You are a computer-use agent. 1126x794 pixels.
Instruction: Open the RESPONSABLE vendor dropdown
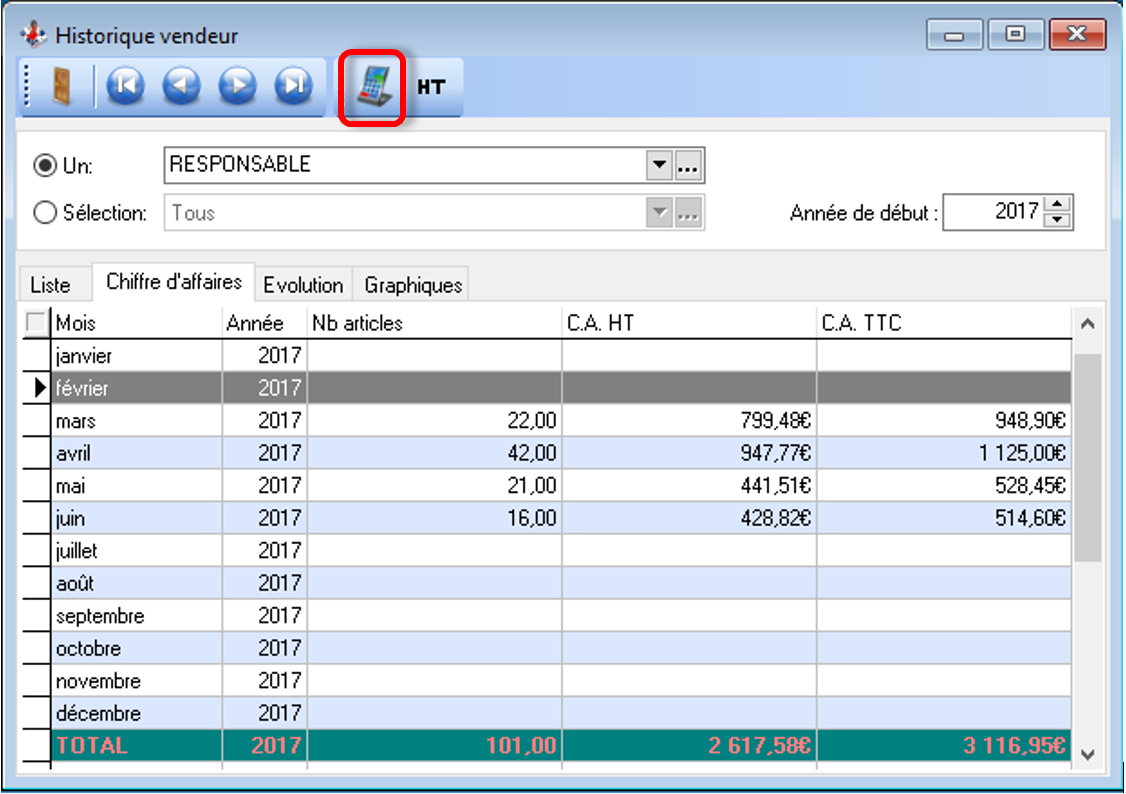[658, 166]
